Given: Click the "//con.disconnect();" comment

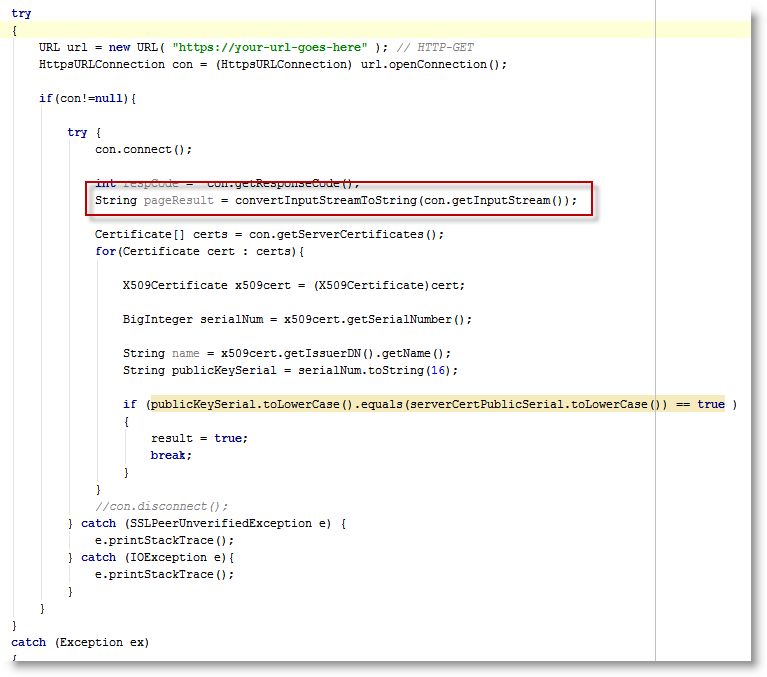Looking at the screenshot, I should tap(161, 506).
